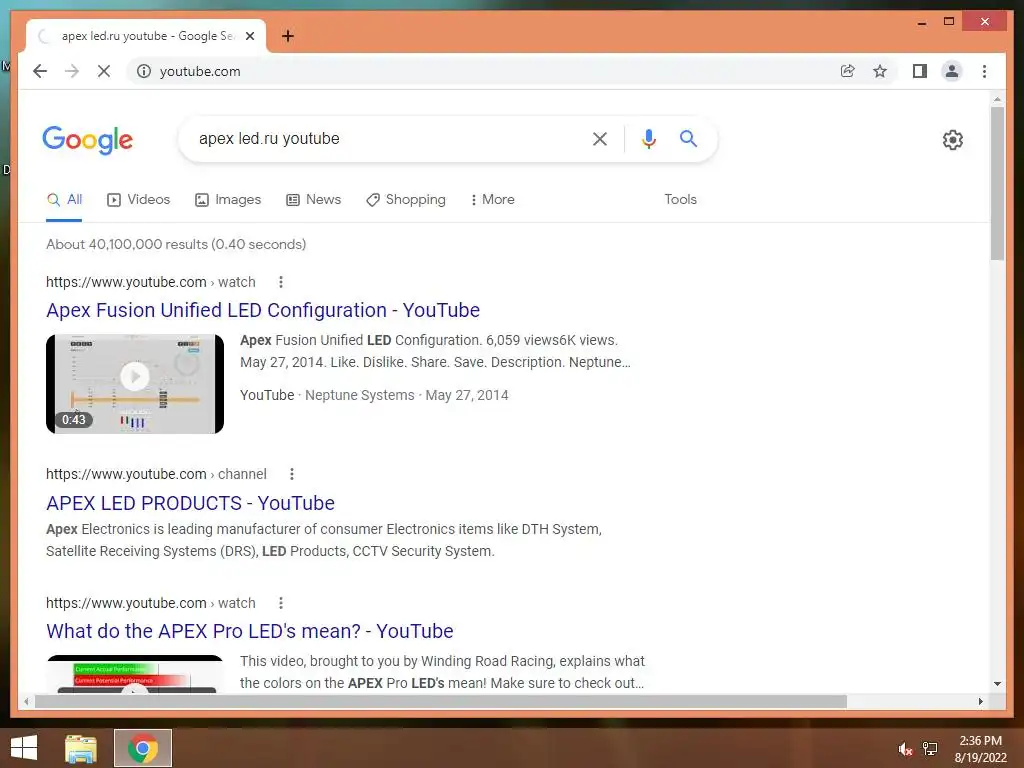The width and height of the screenshot is (1024, 768).
Task: Submit search with magnifier icon
Action: pos(688,138)
